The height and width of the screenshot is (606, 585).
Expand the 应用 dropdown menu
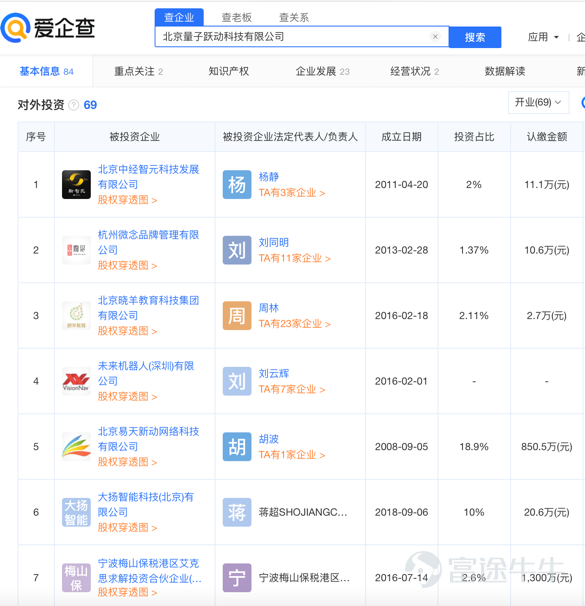tap(543, 37)
